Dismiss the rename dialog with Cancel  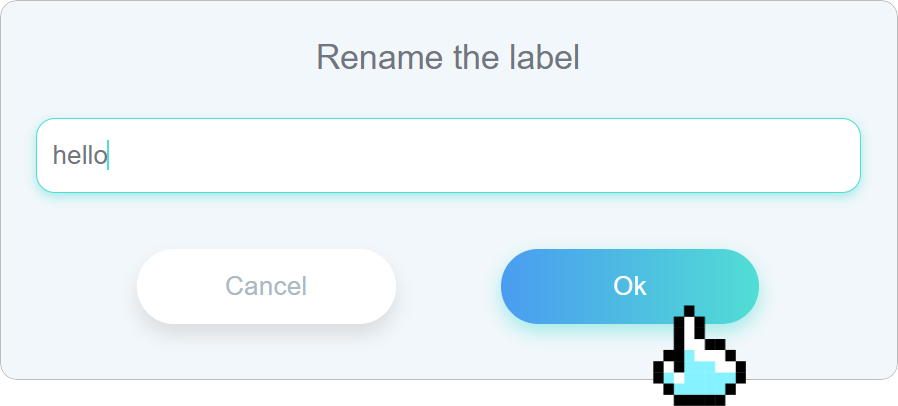coord(266,286)
